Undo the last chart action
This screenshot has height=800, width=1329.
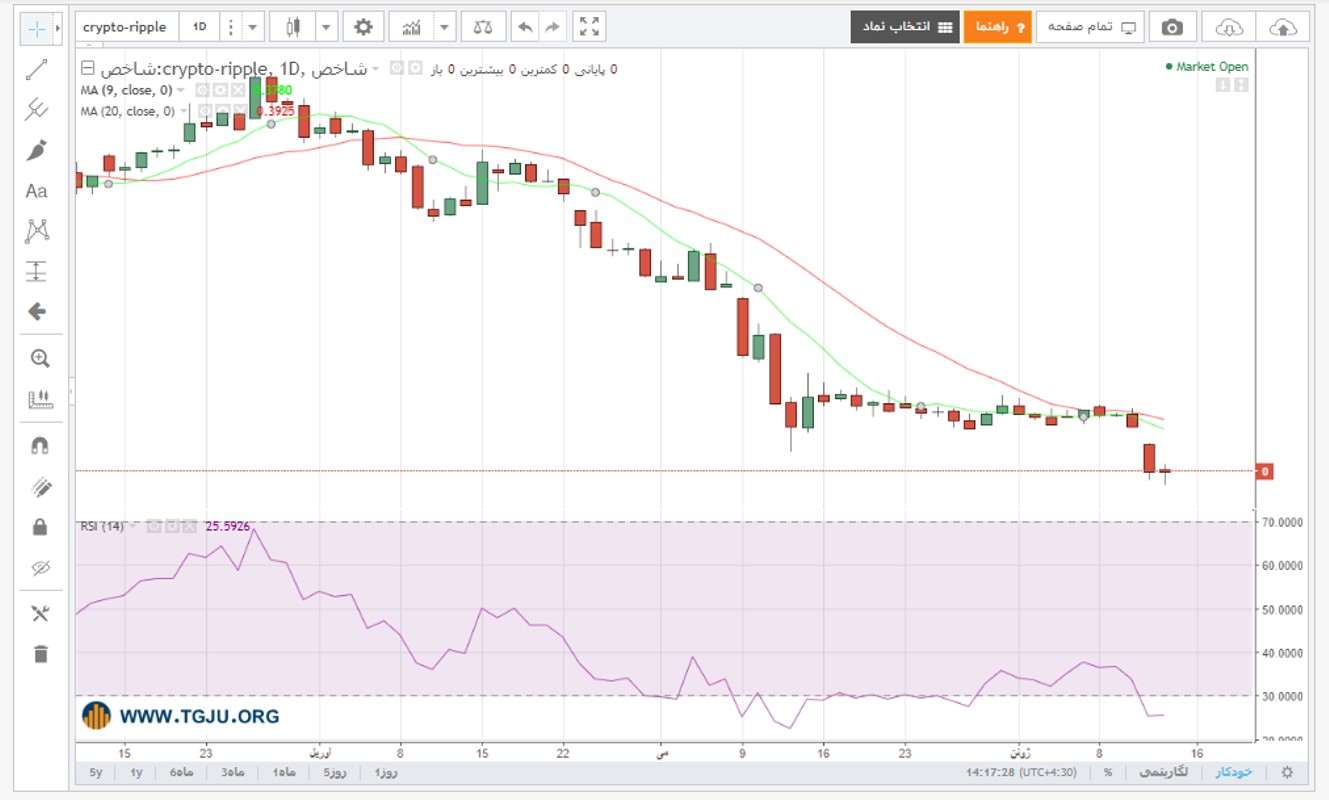point(525,27)
